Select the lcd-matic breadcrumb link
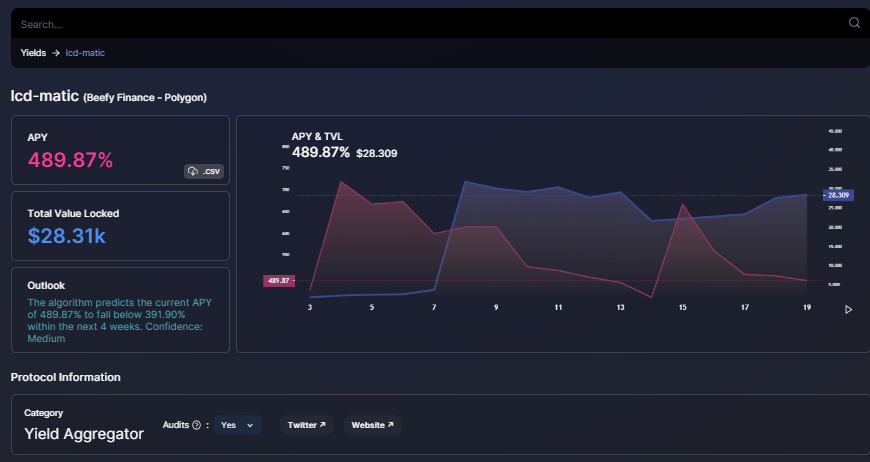This screenshot has width=870, height=462. 85,53
